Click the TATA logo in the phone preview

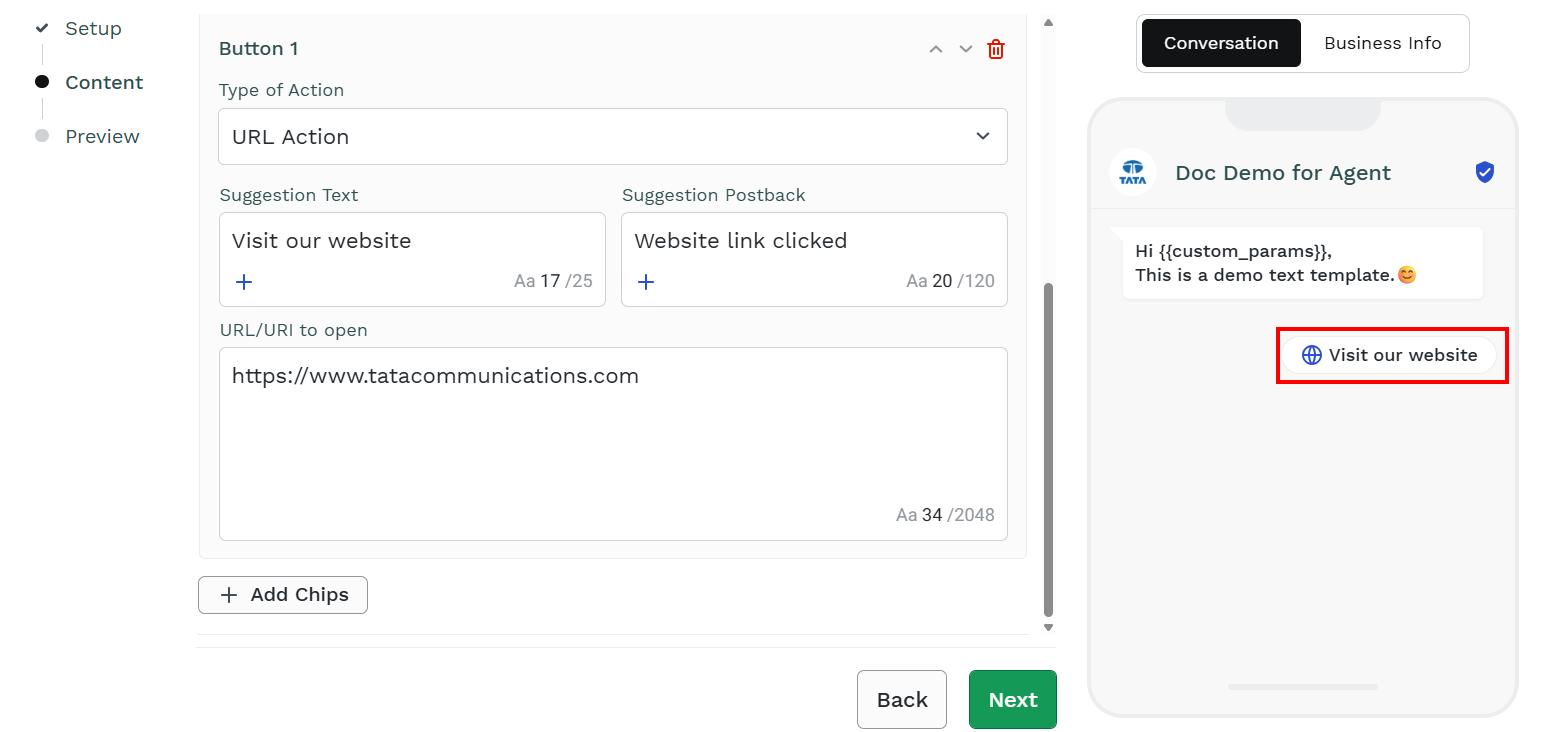[1133, 173]
